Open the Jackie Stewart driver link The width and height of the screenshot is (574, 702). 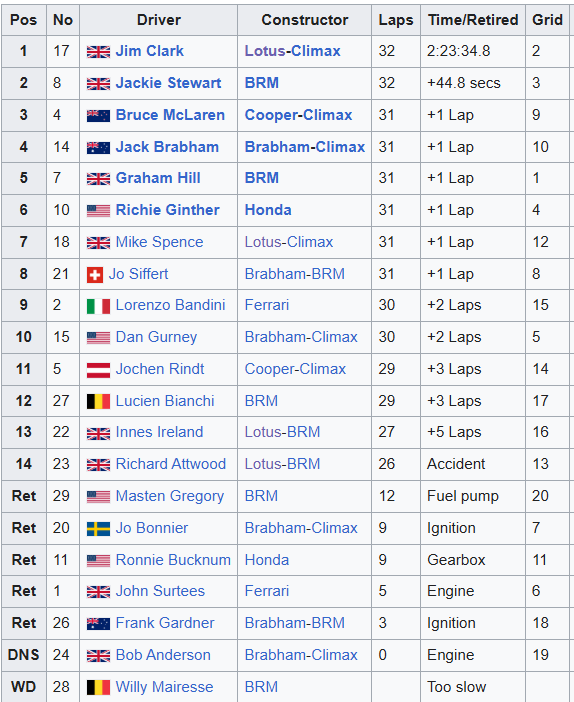[168, 83]
